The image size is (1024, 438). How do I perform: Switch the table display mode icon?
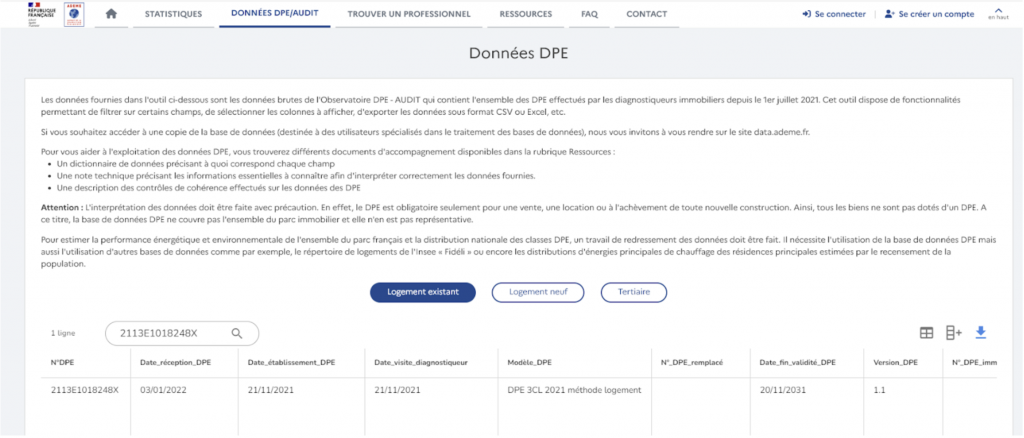(926, 333)
